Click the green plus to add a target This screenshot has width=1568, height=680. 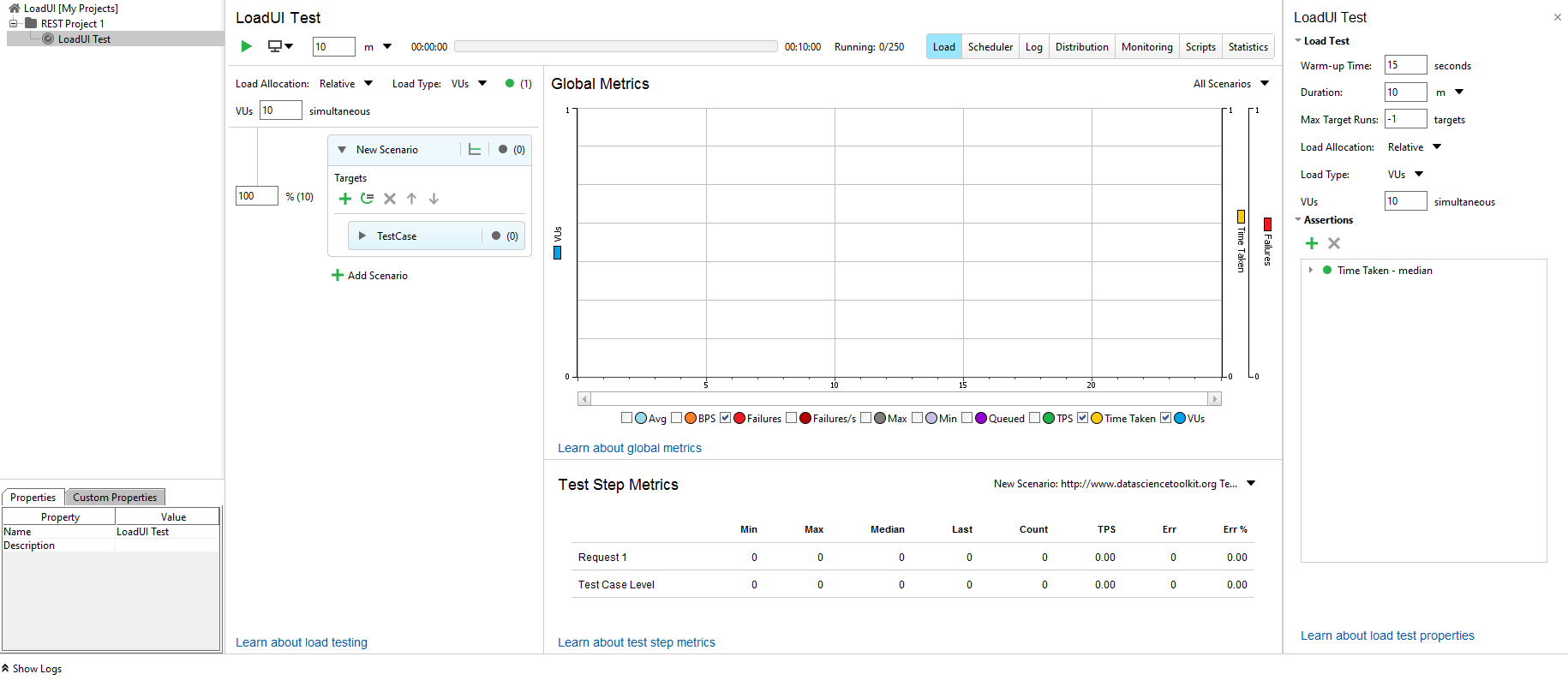pos(345,199)
